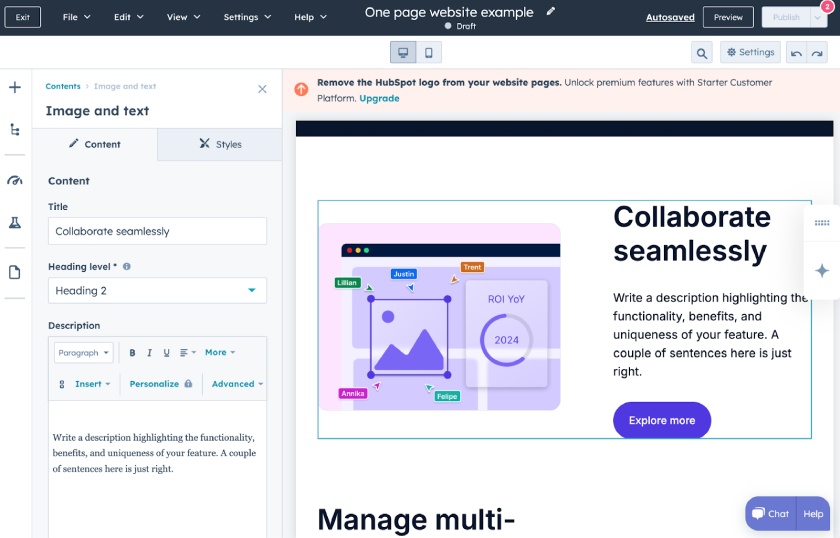Image resolution: width=840 pixels, height=538 pixels.
Task: Click the One page website example title
Action: coord(449,12)
